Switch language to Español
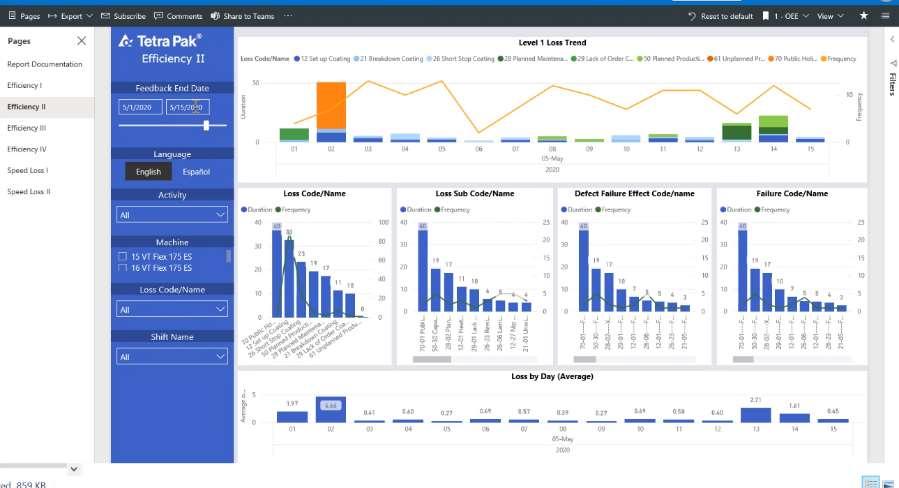This screenshot has height=488, width=899. click(196, 171)
